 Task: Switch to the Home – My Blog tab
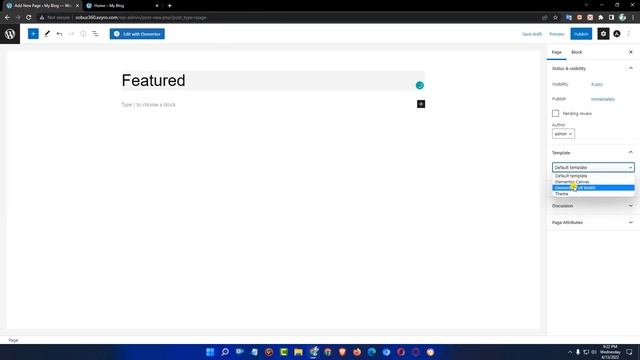tap(122, 6)
